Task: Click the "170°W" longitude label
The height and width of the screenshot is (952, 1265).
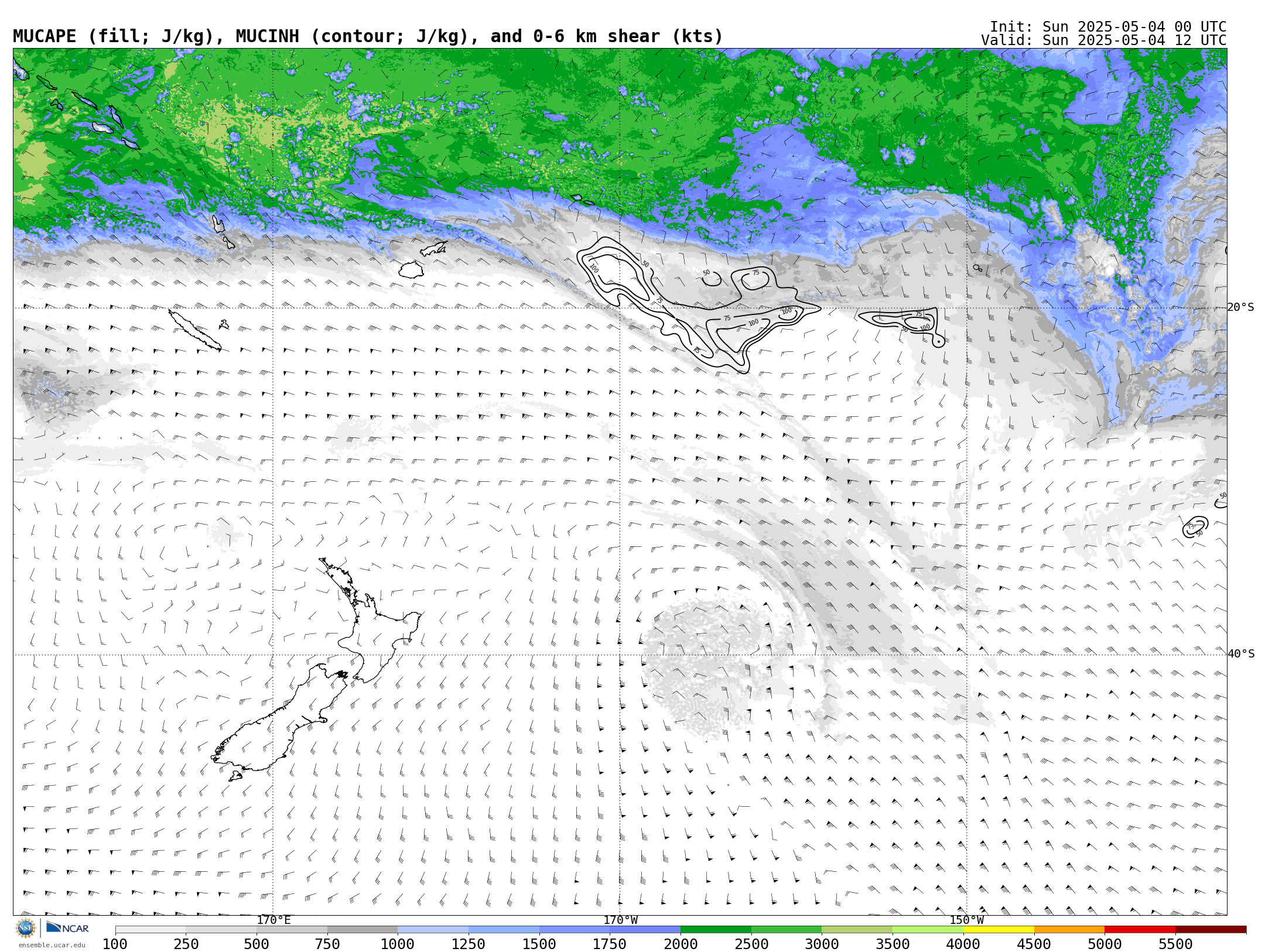Action: pyautogui.click(x=620, y=920)
